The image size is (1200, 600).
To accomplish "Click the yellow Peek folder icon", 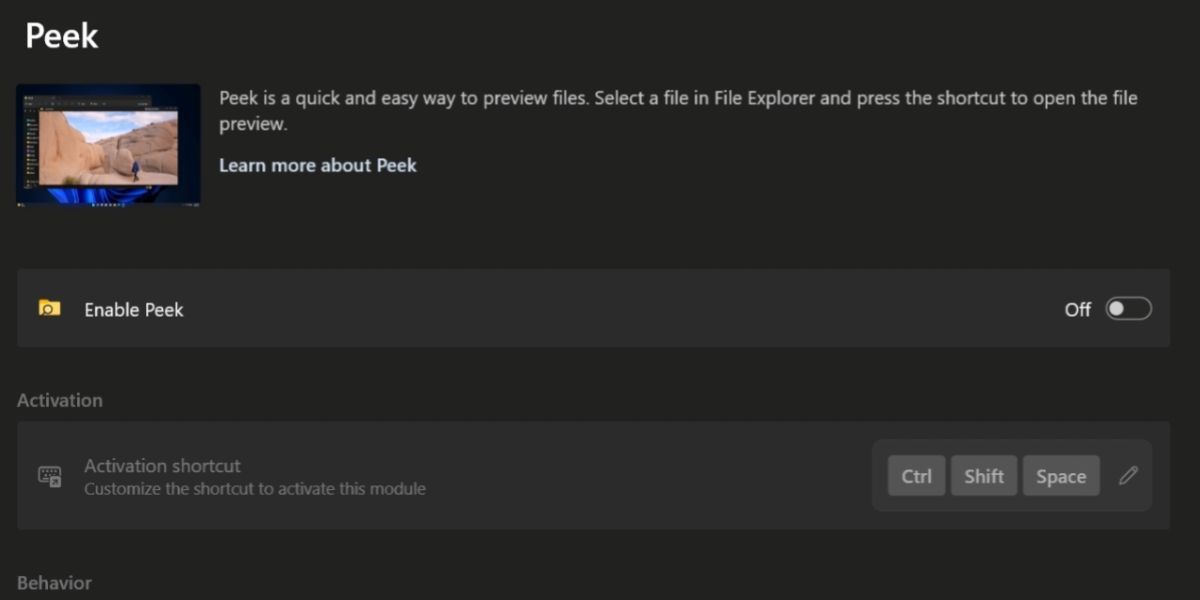I will (x=49, y=308).
